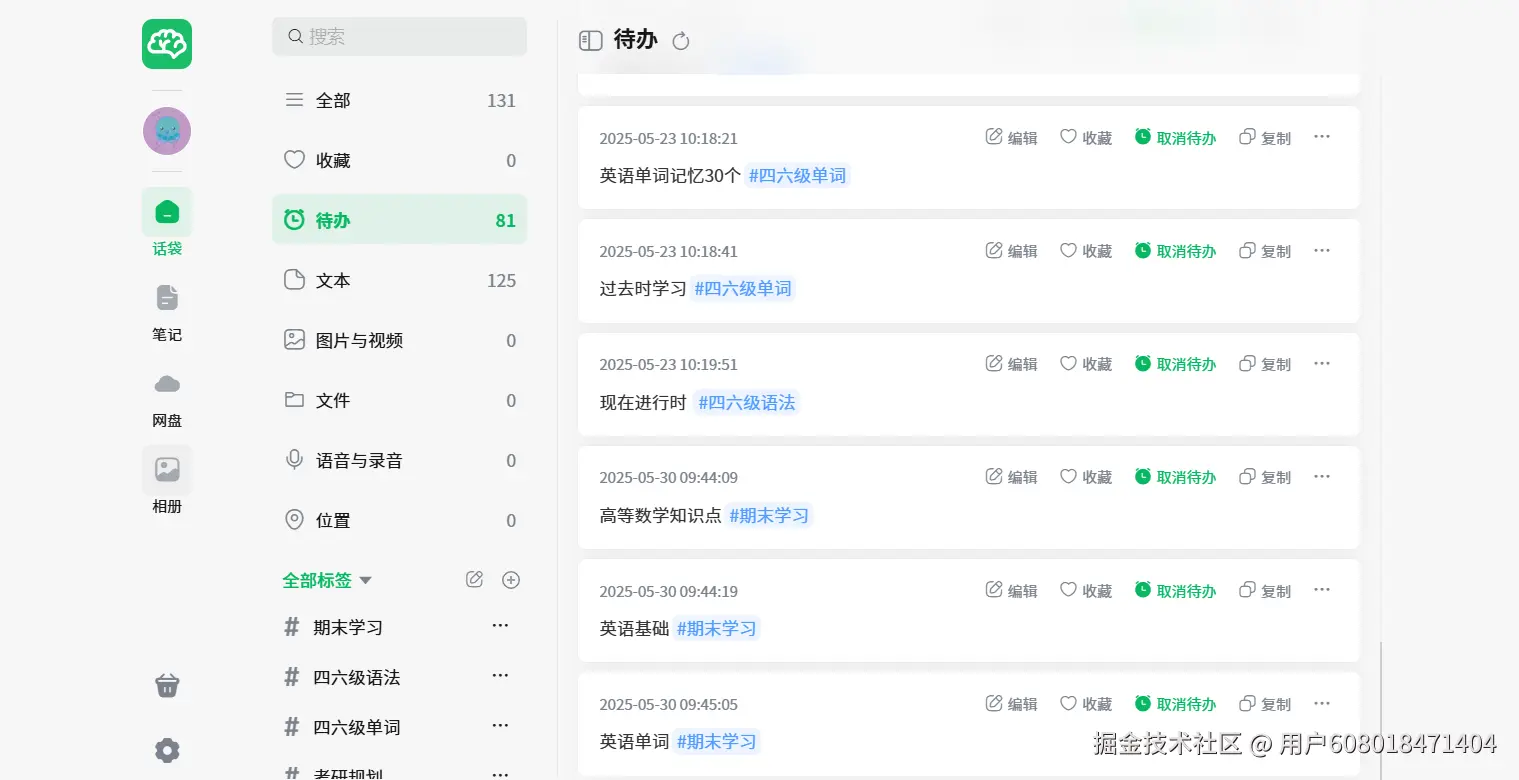
Task: Edit the 过去时学习 note
Action: [x=1011, y=251]
